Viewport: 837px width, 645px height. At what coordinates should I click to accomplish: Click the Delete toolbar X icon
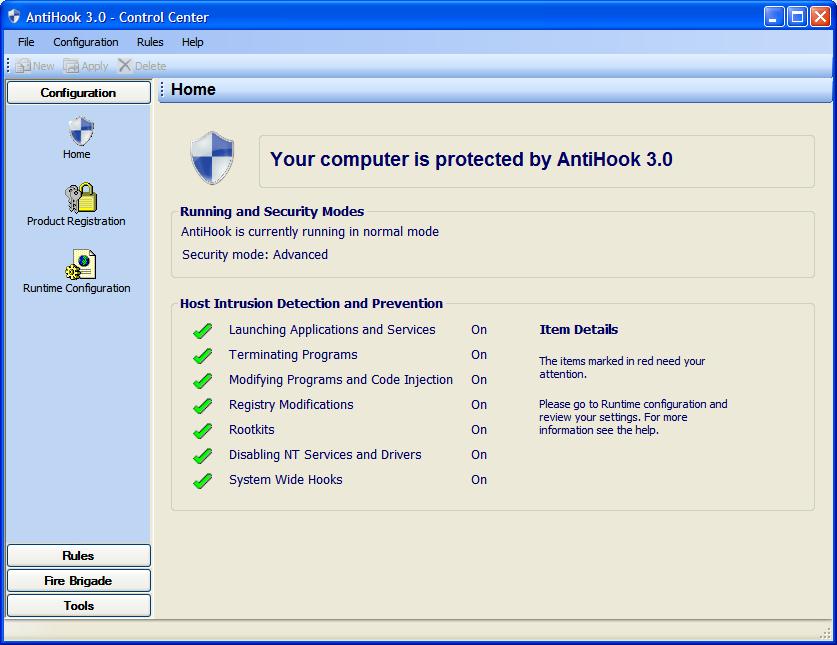(x=125, y=65)
